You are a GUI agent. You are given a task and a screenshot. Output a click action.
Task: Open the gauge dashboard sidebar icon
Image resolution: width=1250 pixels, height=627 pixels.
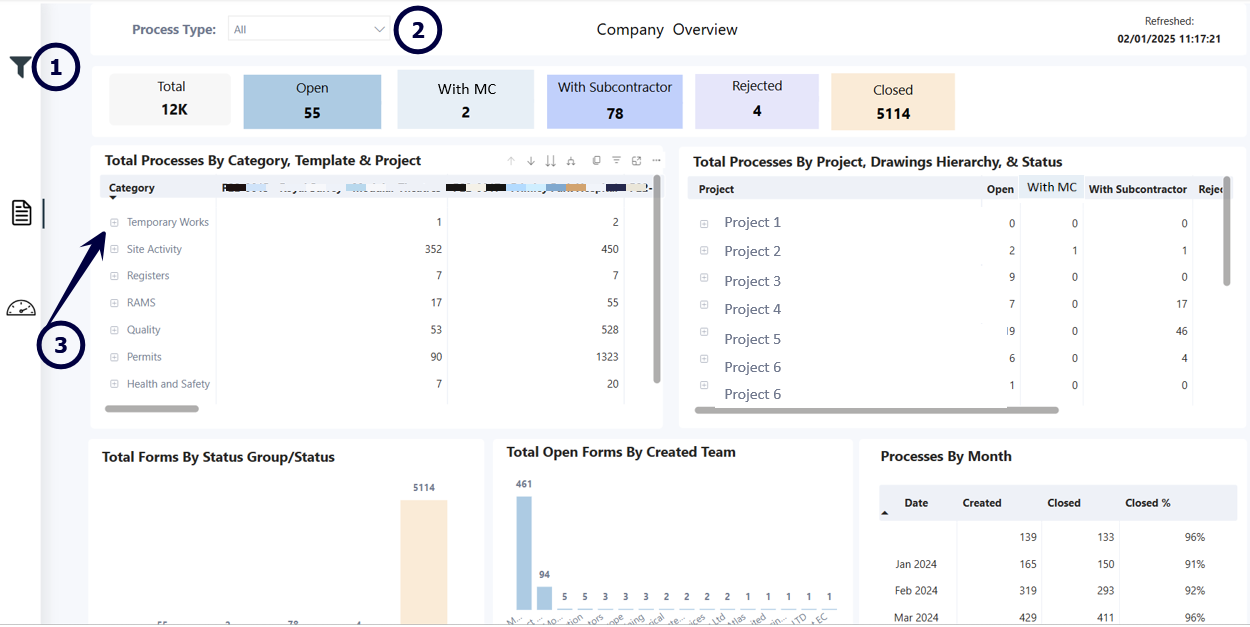click(21, 308)
